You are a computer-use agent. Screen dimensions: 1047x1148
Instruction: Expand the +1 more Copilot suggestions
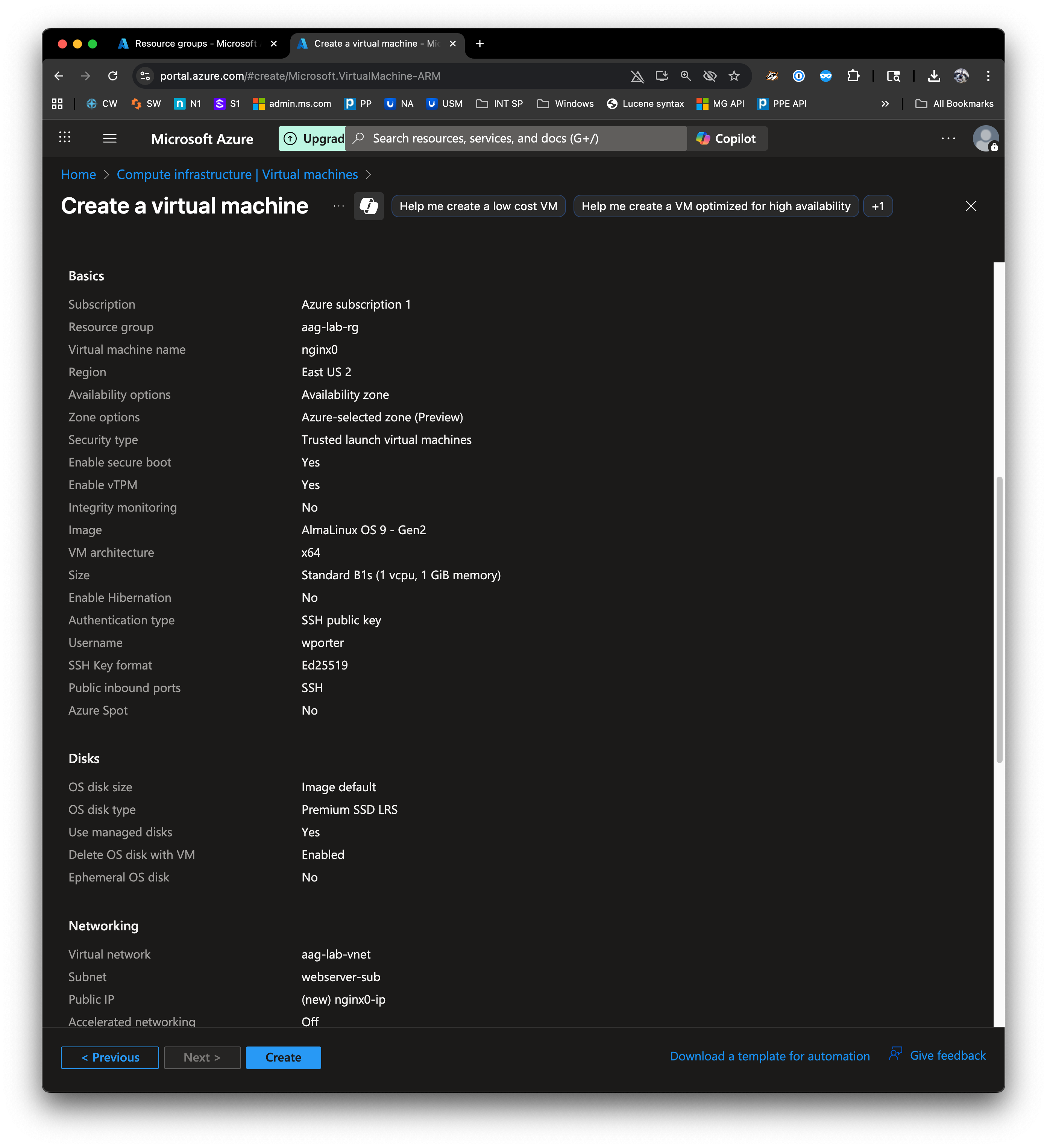877,206
